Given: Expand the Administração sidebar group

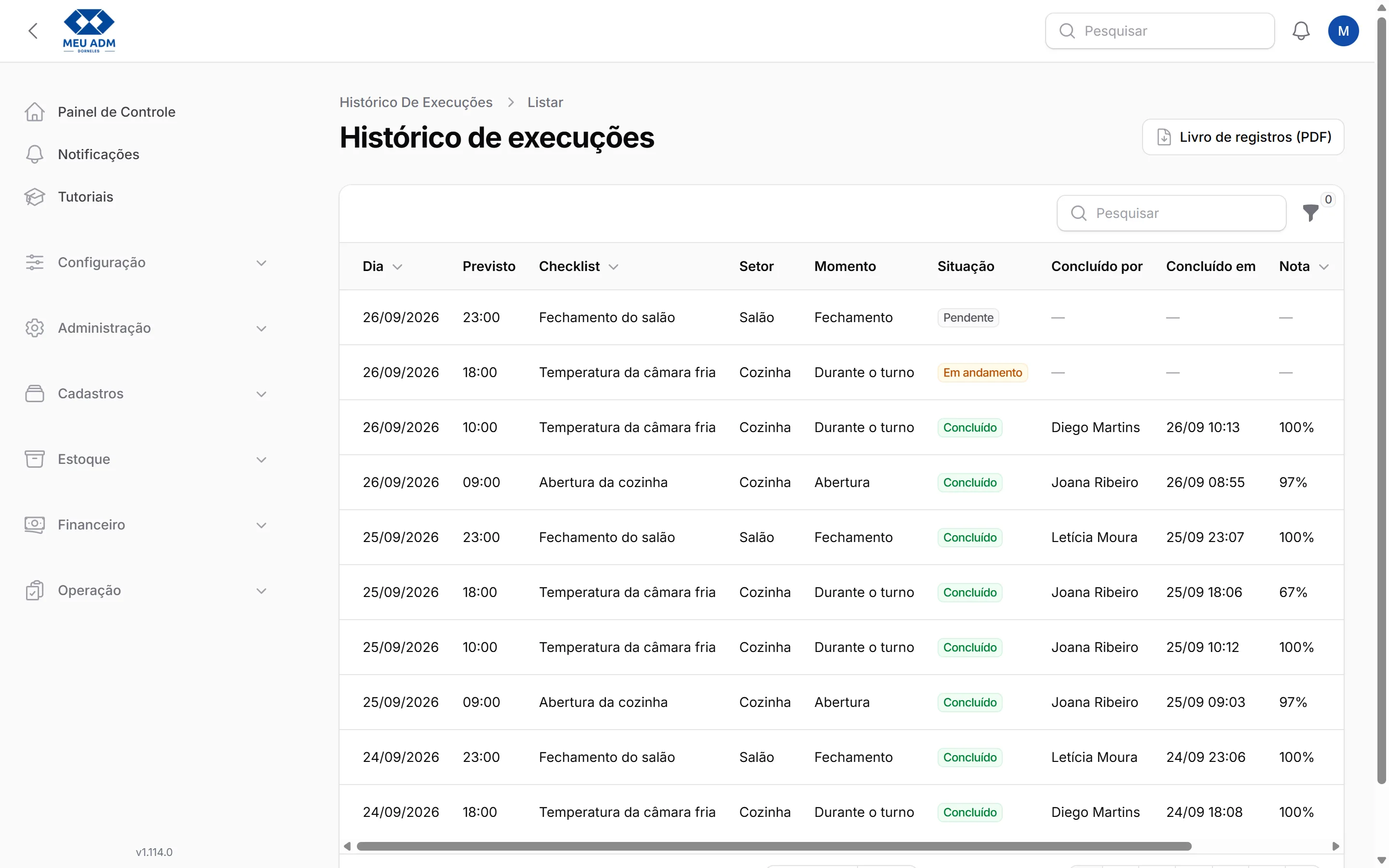Looking at the screenshot, I should [x=146, y=328].
